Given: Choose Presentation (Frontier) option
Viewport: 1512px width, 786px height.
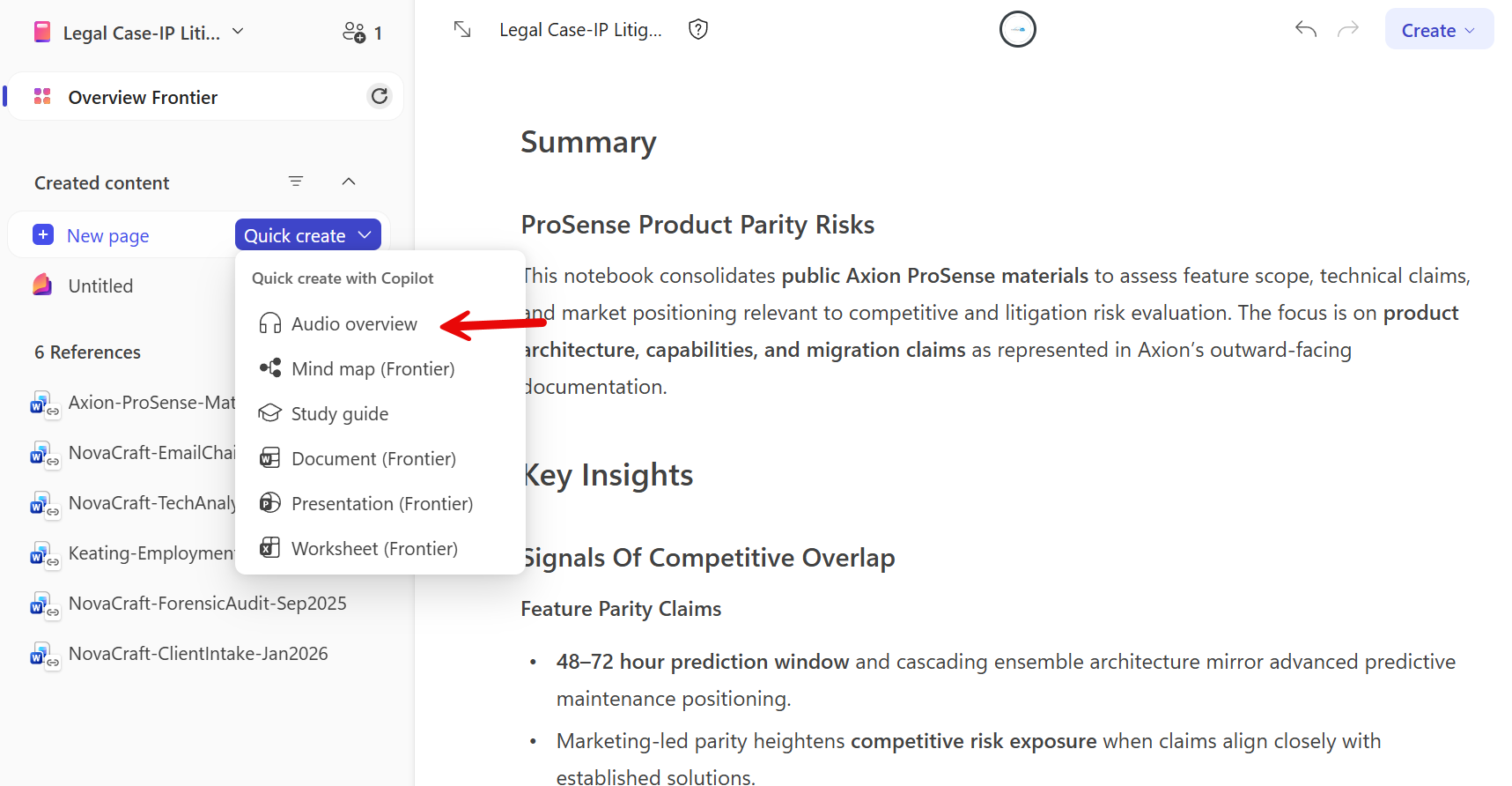Looking at the screenshot, I should click(x=381, y=504).
